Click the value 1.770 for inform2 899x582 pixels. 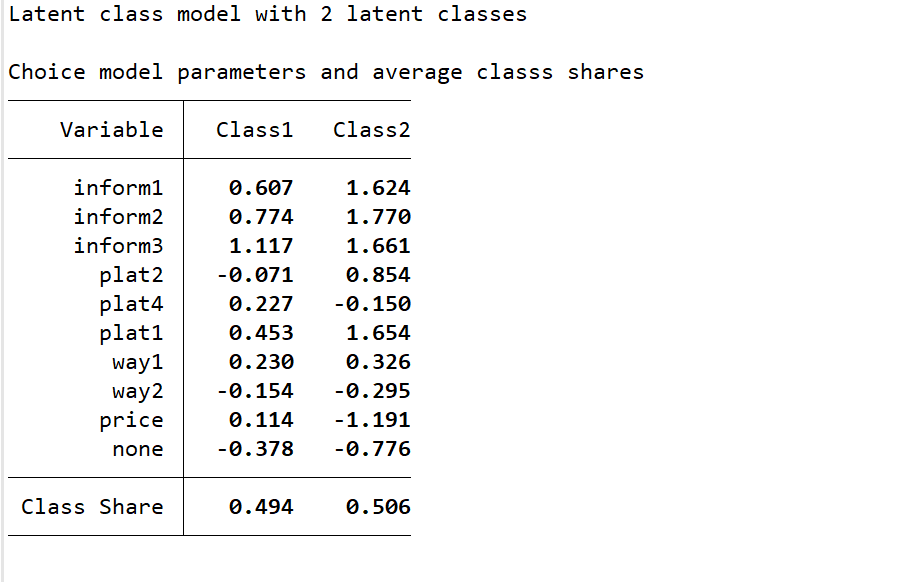pos(378,217)
